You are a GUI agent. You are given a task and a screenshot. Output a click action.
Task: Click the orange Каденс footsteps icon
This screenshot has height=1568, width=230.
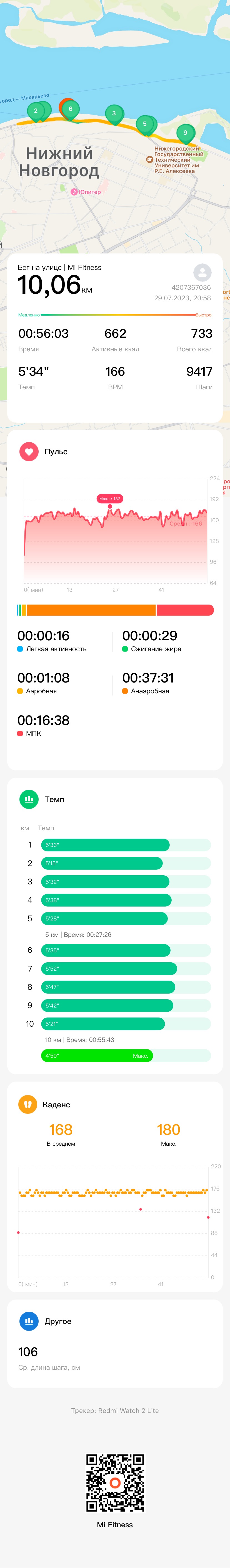pos(27,1104)
